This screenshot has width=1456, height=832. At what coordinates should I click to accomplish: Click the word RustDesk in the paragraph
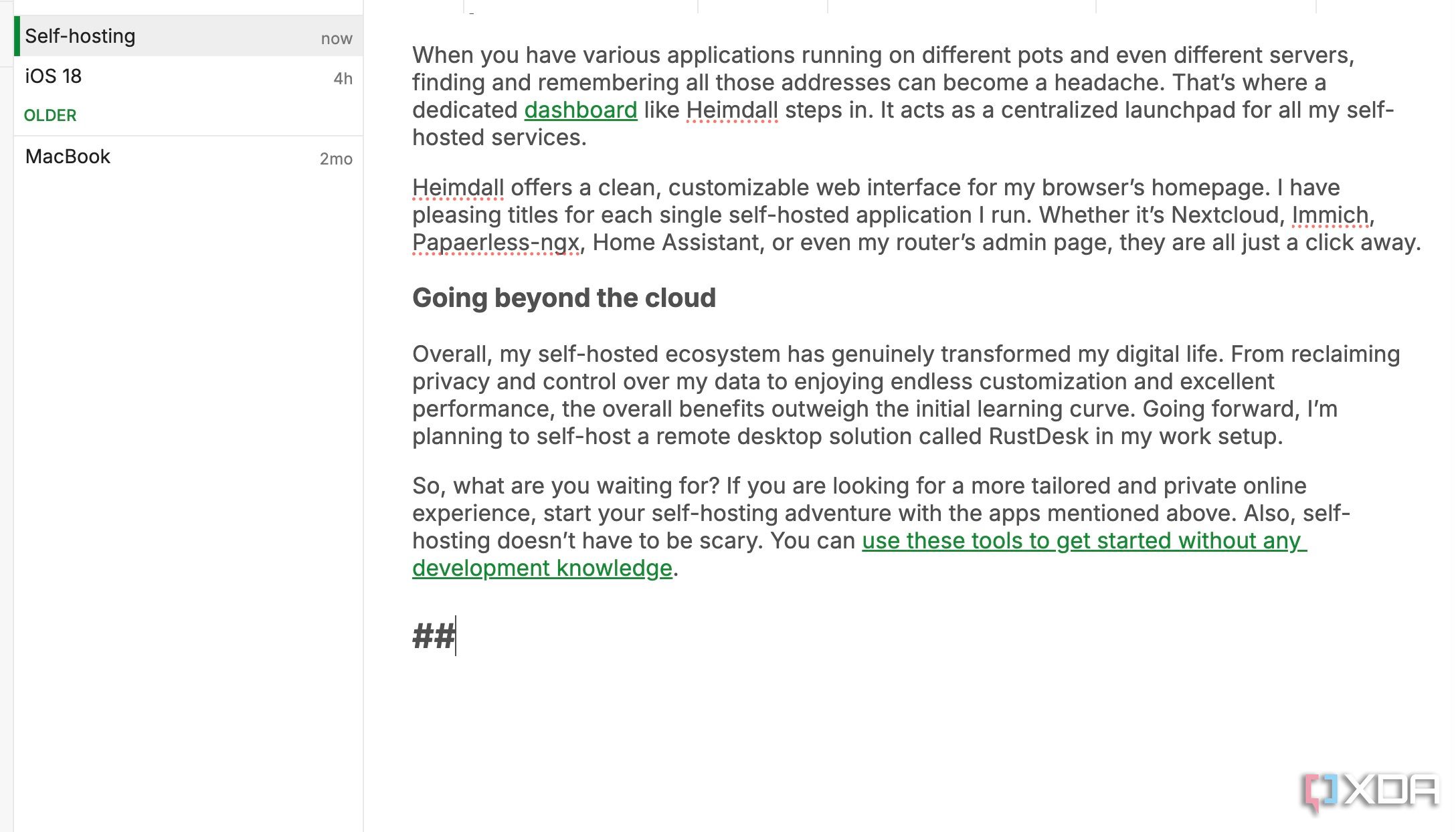(x=1038, y=436)
